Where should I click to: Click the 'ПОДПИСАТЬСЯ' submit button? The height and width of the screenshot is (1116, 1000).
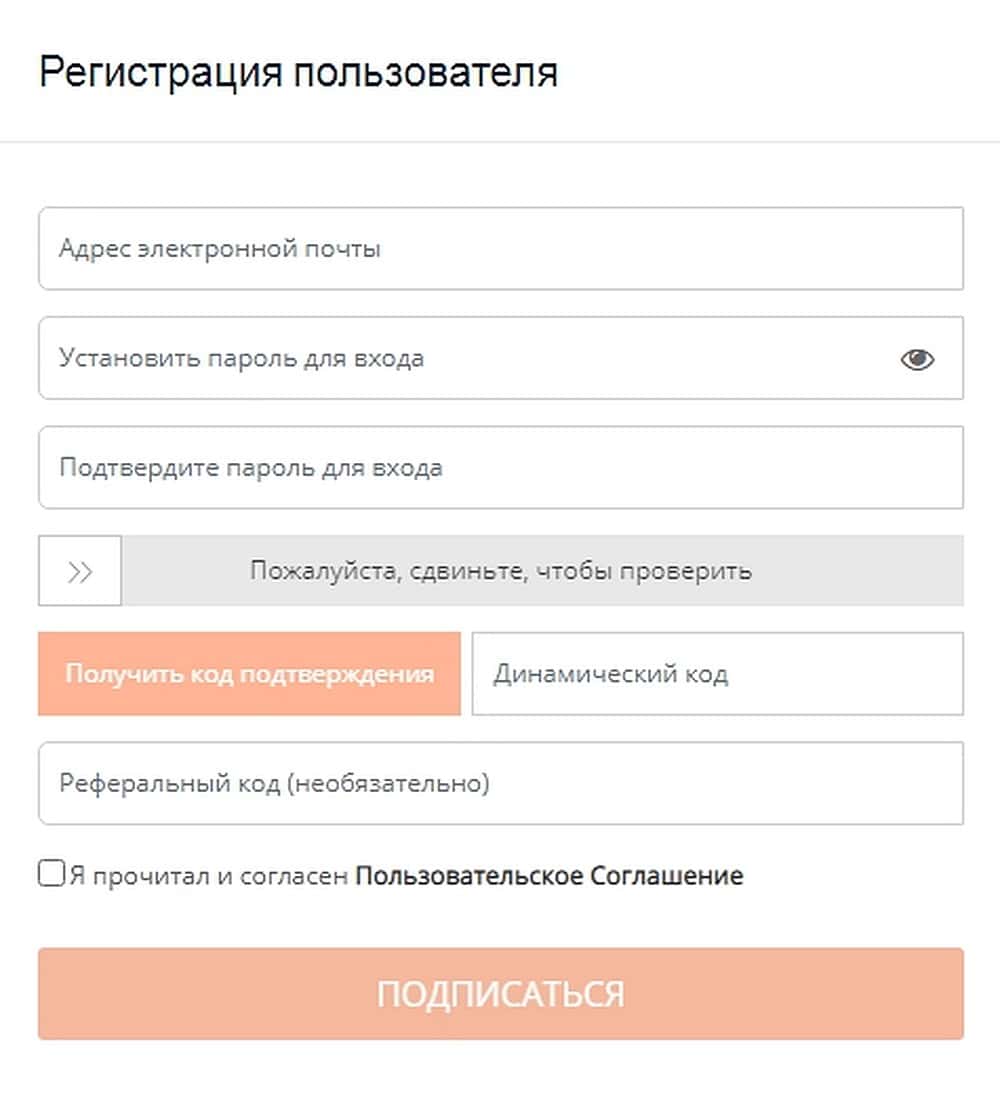[500, 994]
